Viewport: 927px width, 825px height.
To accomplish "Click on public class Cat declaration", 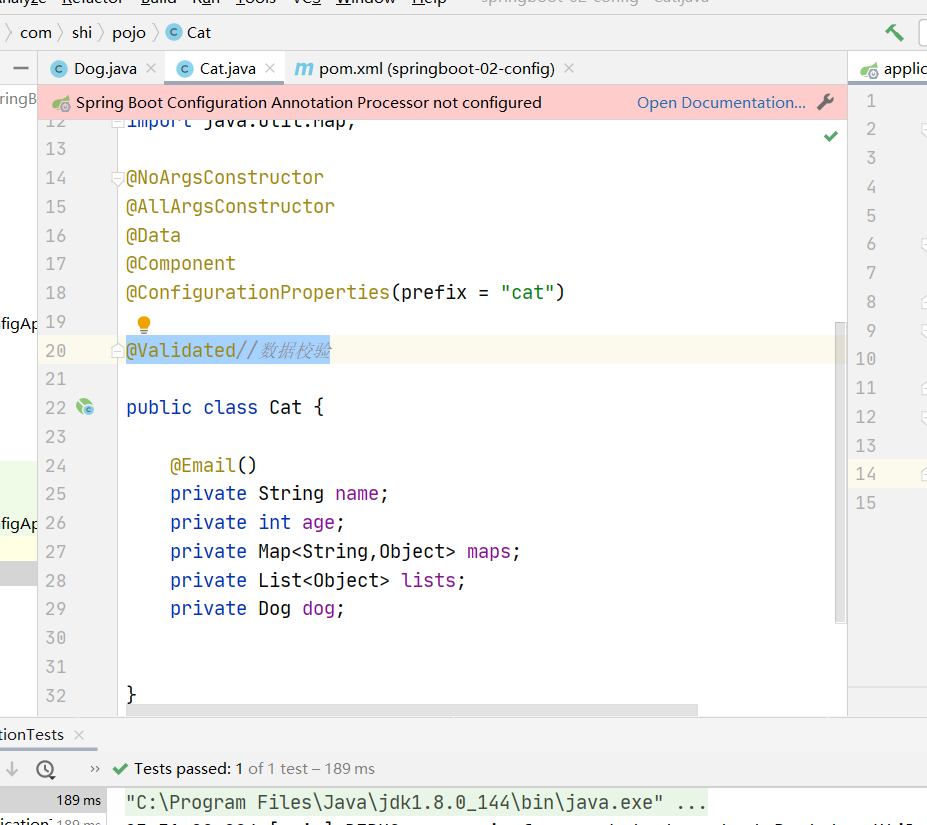I will 225,407.
